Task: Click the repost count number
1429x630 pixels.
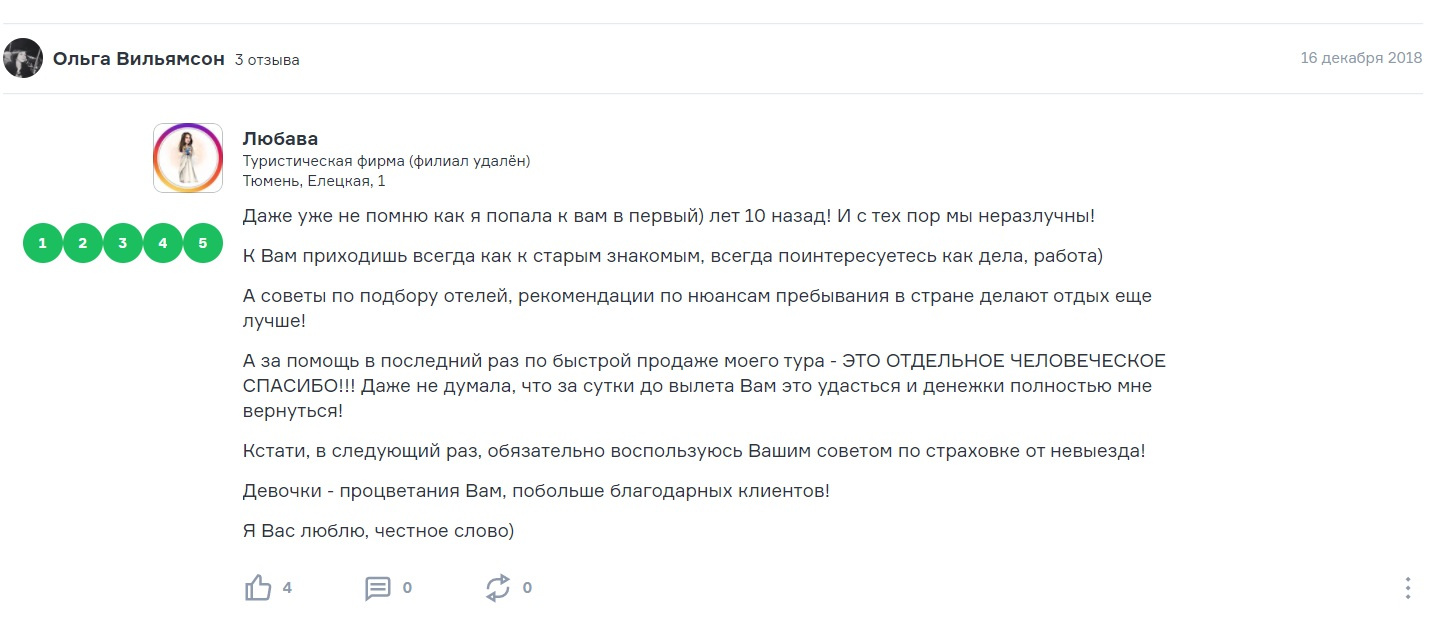Action: (x=527, y=588)
